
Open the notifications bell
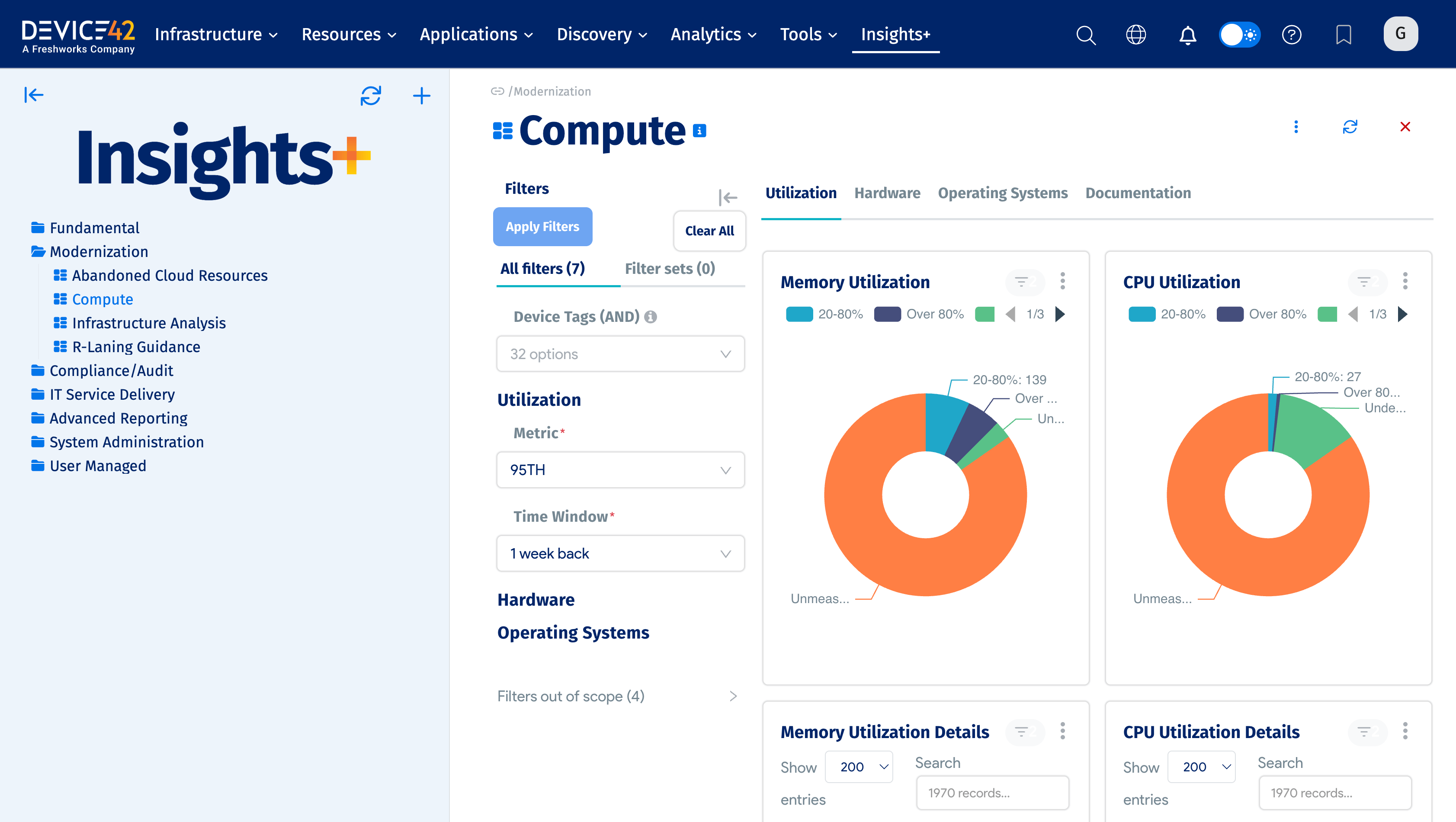pyautogui.click(x=1187, y=35)
